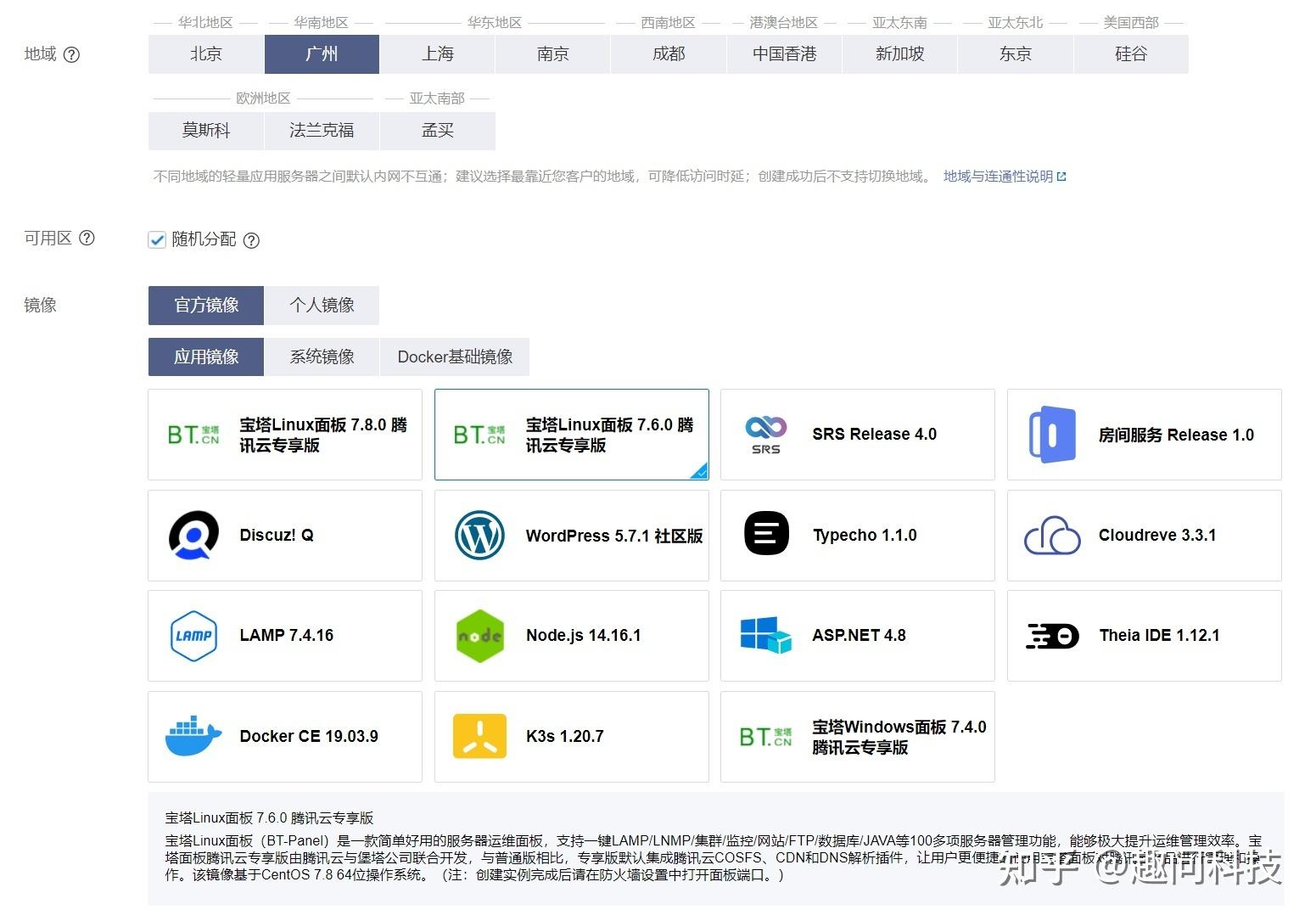This screenshot has width=1316, height=921.
Task: Click the description heading 宝塔Linux面板 7.6.0 腾讯云专享版
Action: (269, 818)
